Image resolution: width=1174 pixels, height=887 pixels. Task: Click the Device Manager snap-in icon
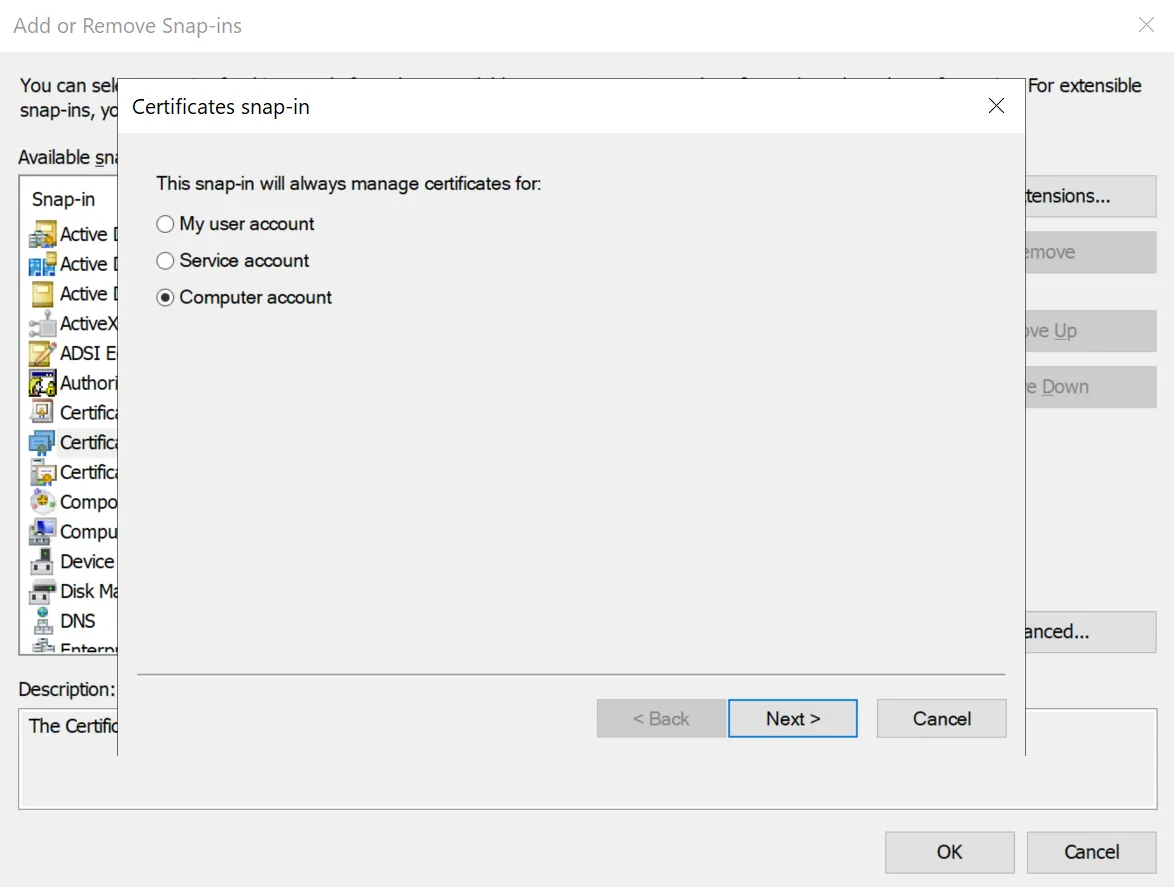(x=43, y=561)
